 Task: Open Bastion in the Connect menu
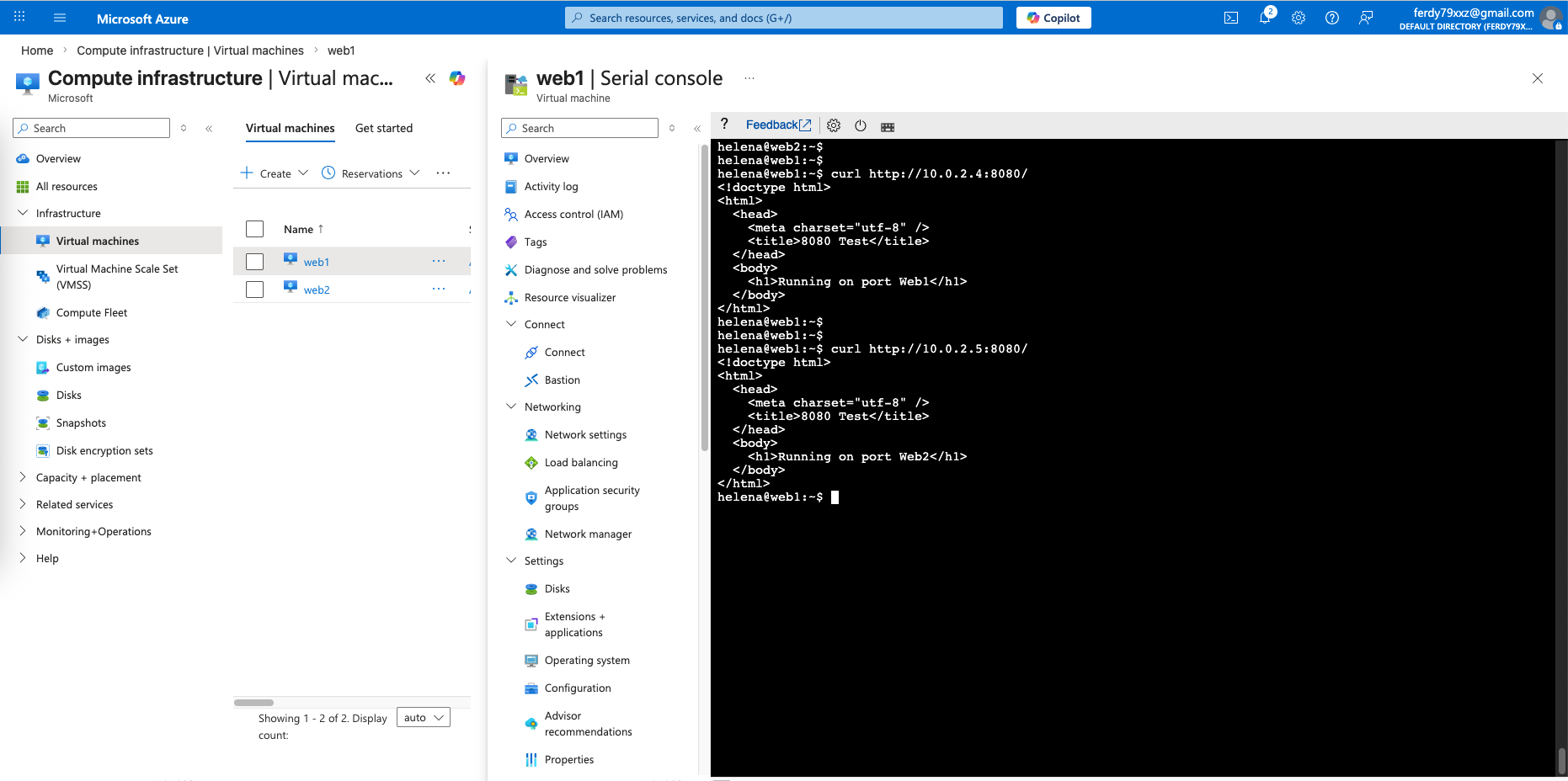click(x=562, y=380)
